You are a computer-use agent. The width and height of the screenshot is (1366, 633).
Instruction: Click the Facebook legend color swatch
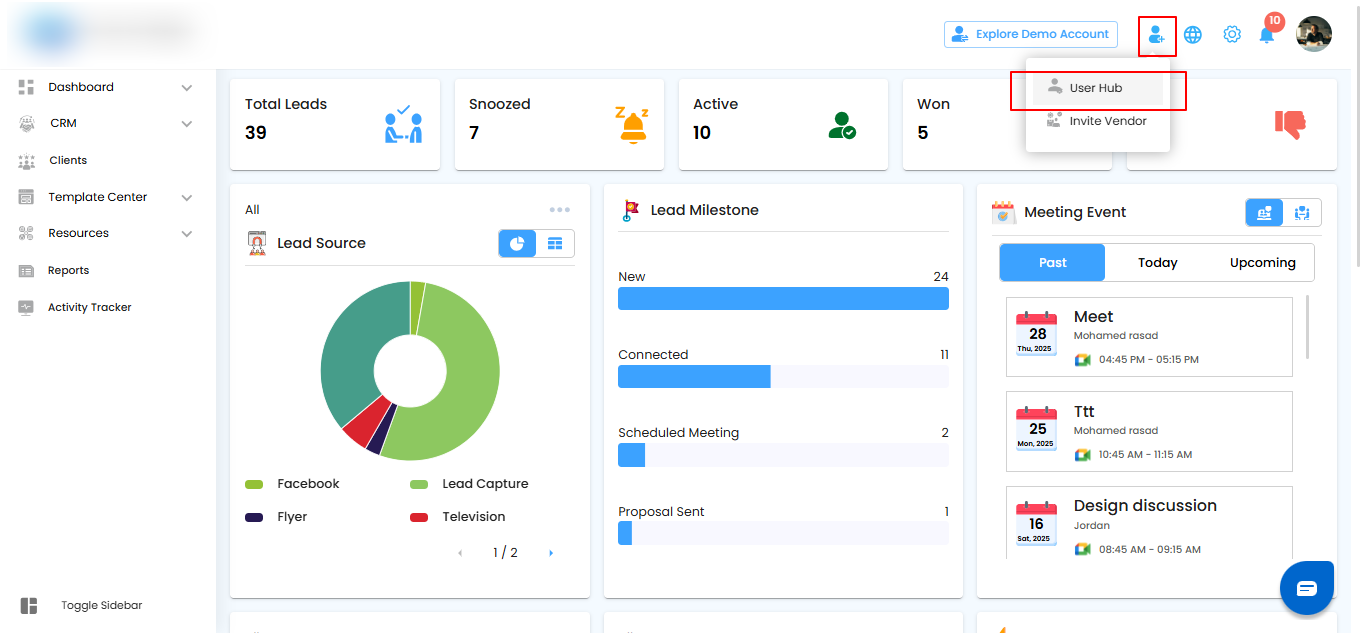pyautogui.click(x=254, y=485)
